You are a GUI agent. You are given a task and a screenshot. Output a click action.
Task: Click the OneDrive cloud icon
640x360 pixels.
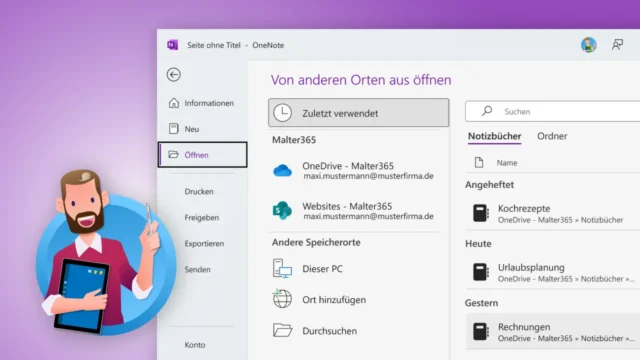(282, 170)
